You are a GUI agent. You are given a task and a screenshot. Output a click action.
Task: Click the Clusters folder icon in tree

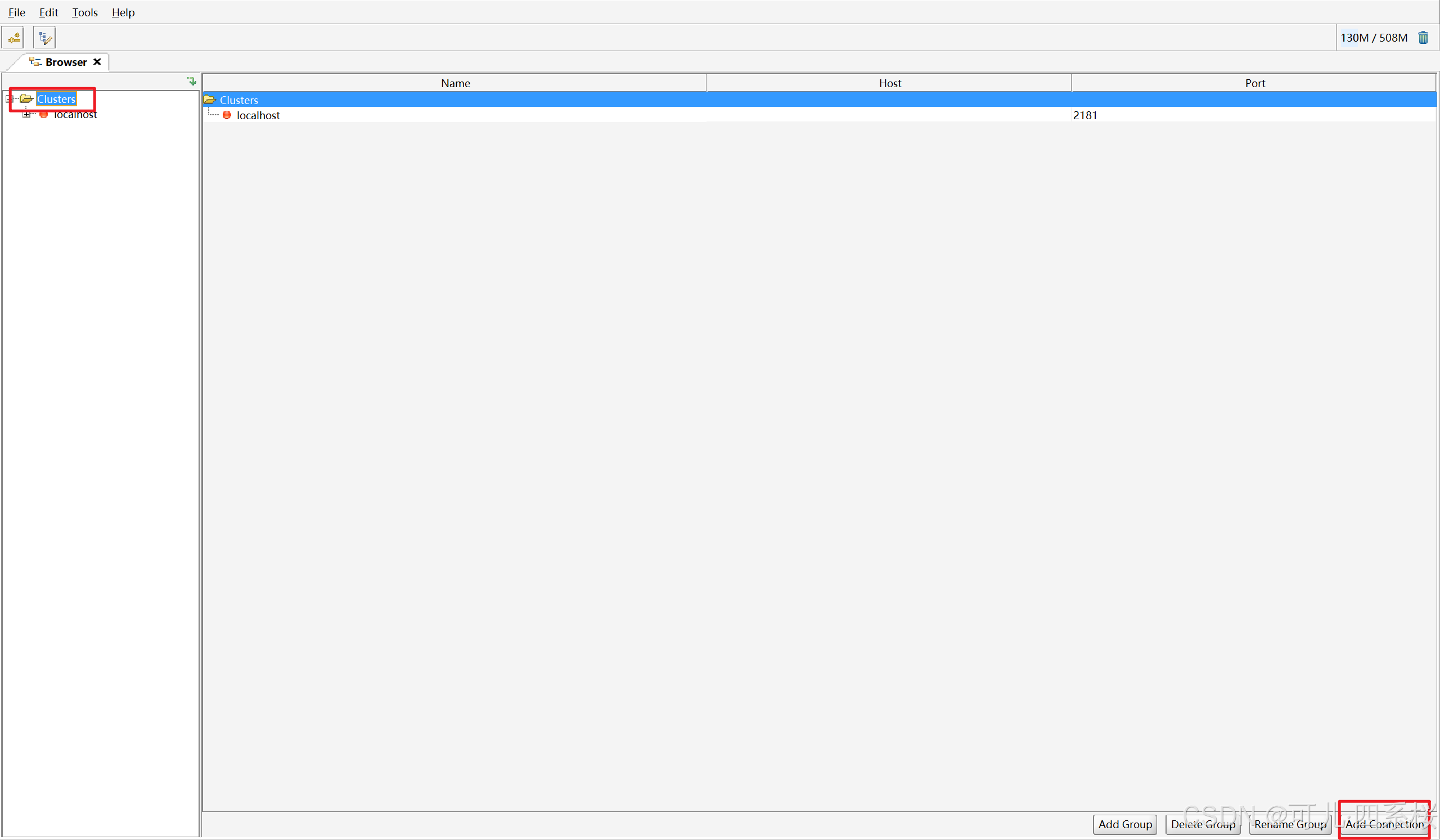[x=26, y=99]
